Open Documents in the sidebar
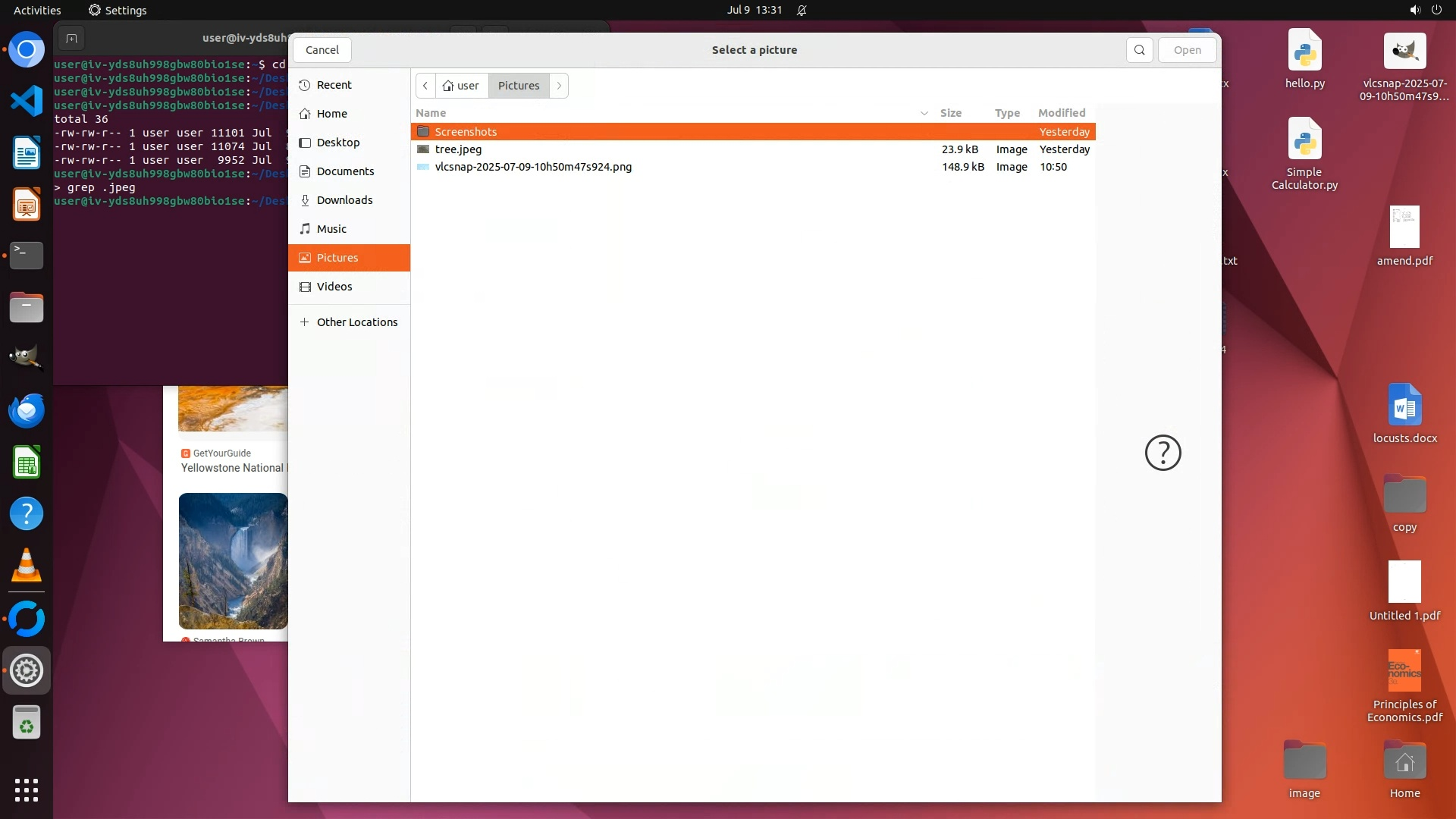Viewport: 1456px width, 819px height. click(x=345, y=171)
